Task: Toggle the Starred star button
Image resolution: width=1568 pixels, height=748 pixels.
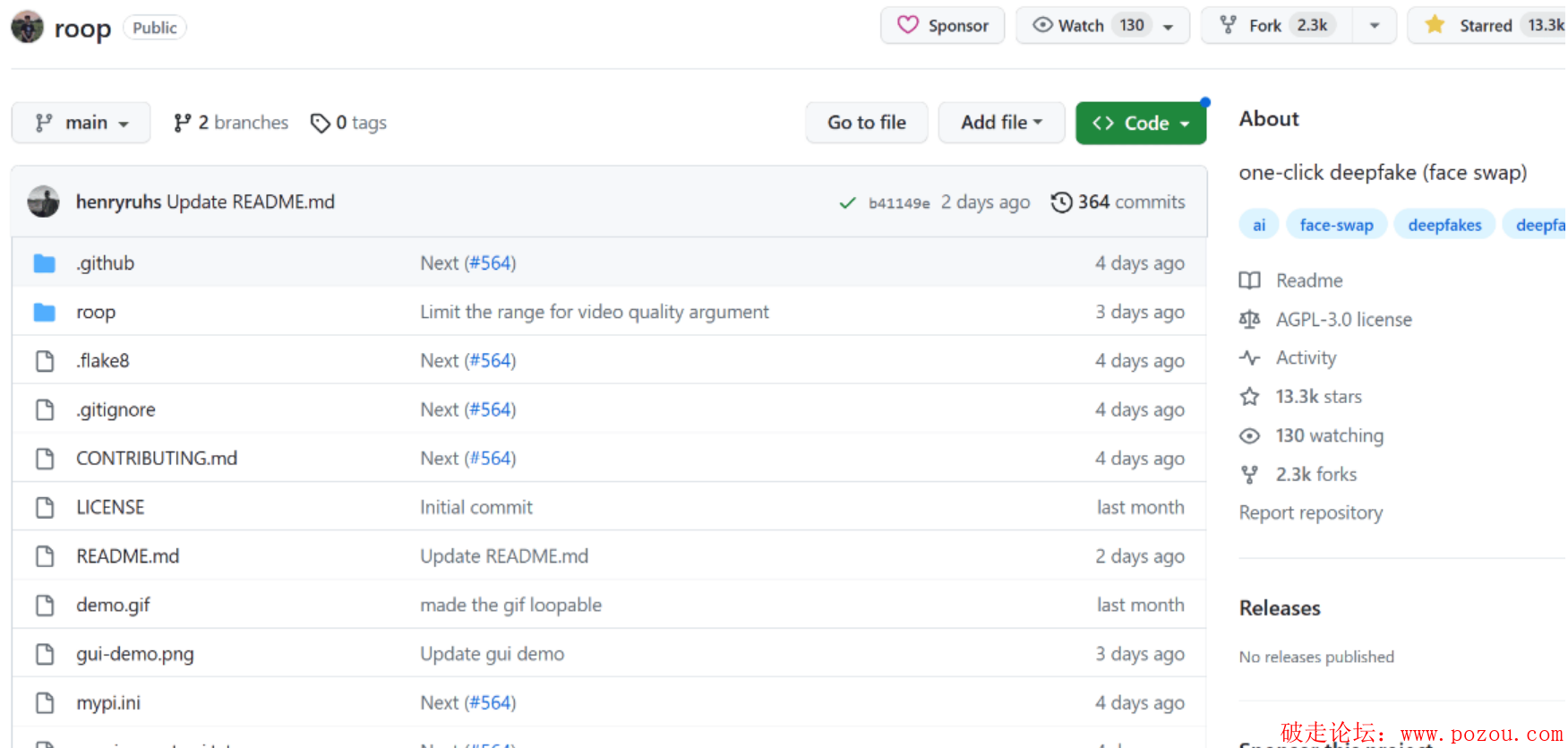Action: [x=1487, y=25]
